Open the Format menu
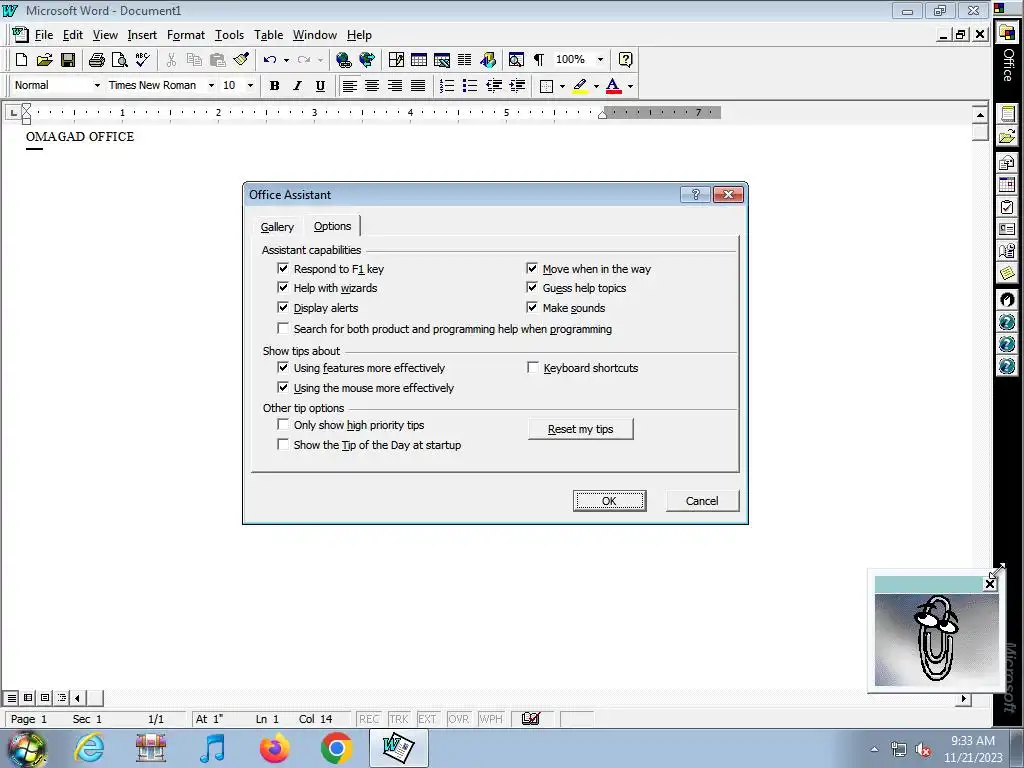 pos(185,35)
